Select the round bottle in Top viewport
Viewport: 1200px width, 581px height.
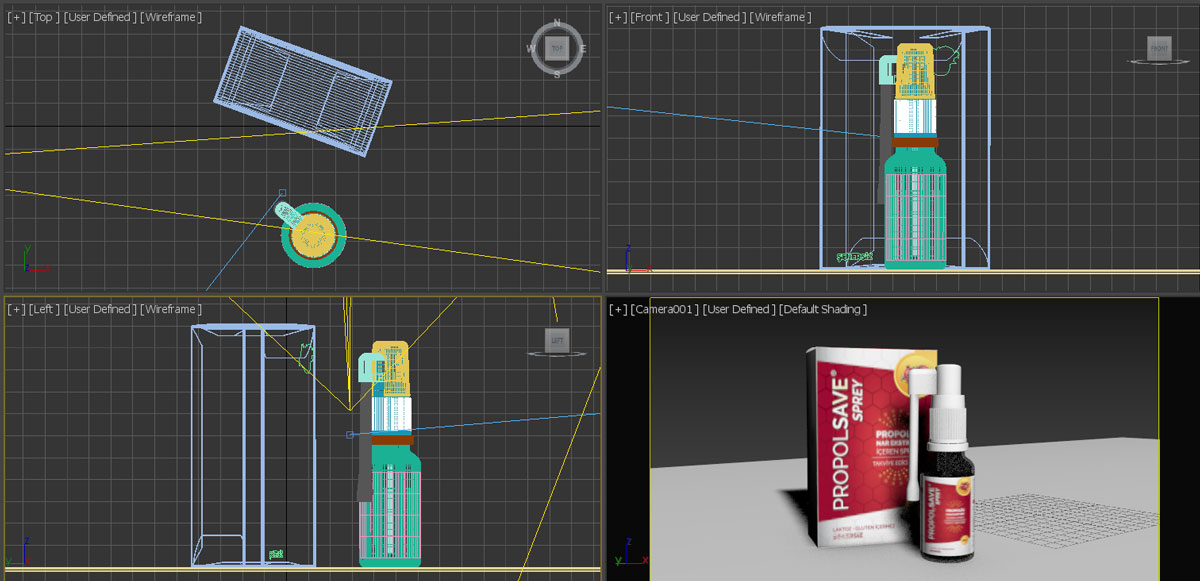tap(313, 236)
